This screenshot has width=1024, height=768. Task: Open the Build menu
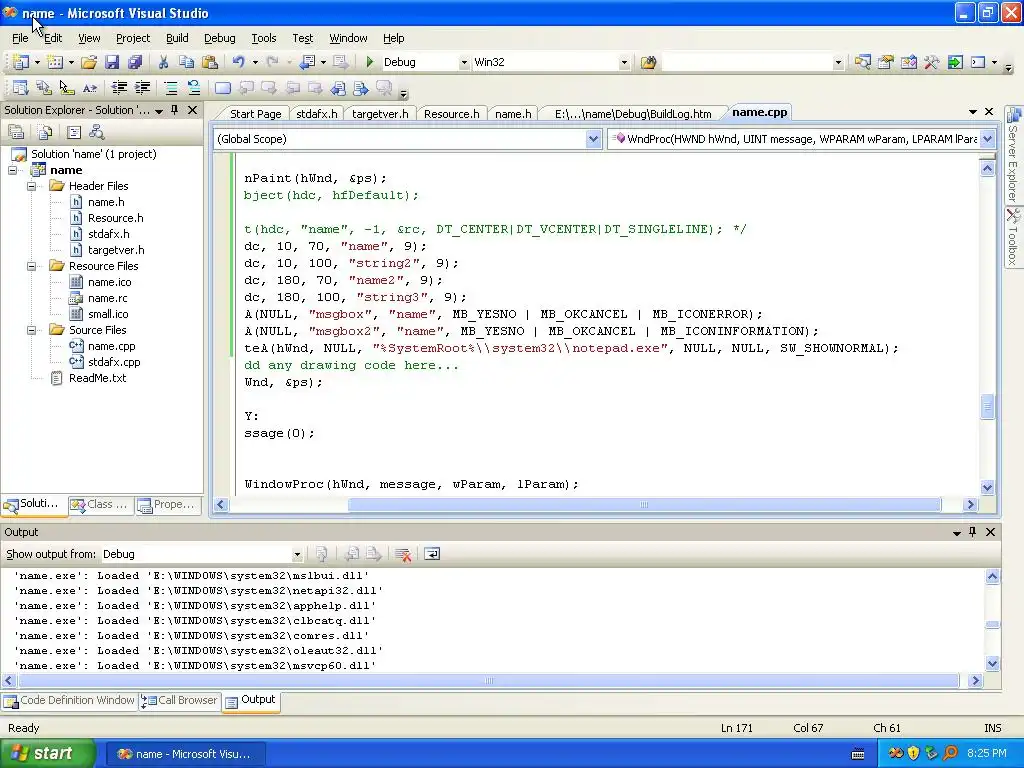pyautogui.click(x=177, y=39)
